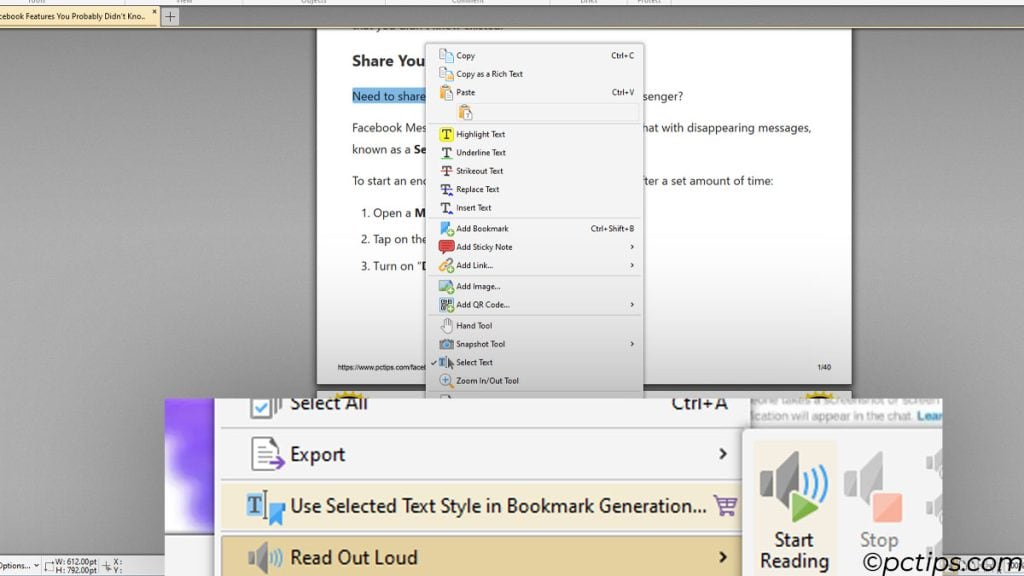Expand the Add Link submenu
1024x576 pixels.
(x=472, y=265)
